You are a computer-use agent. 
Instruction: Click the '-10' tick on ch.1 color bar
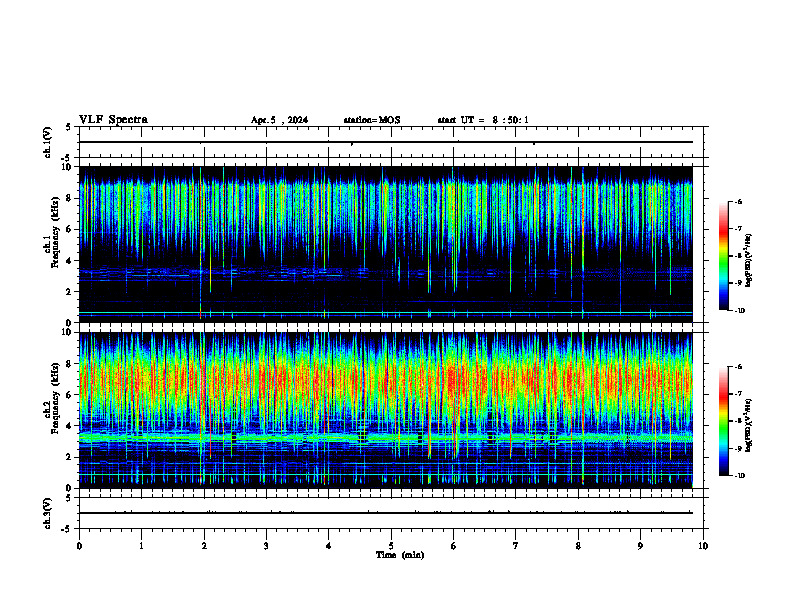tap(739, 311)
